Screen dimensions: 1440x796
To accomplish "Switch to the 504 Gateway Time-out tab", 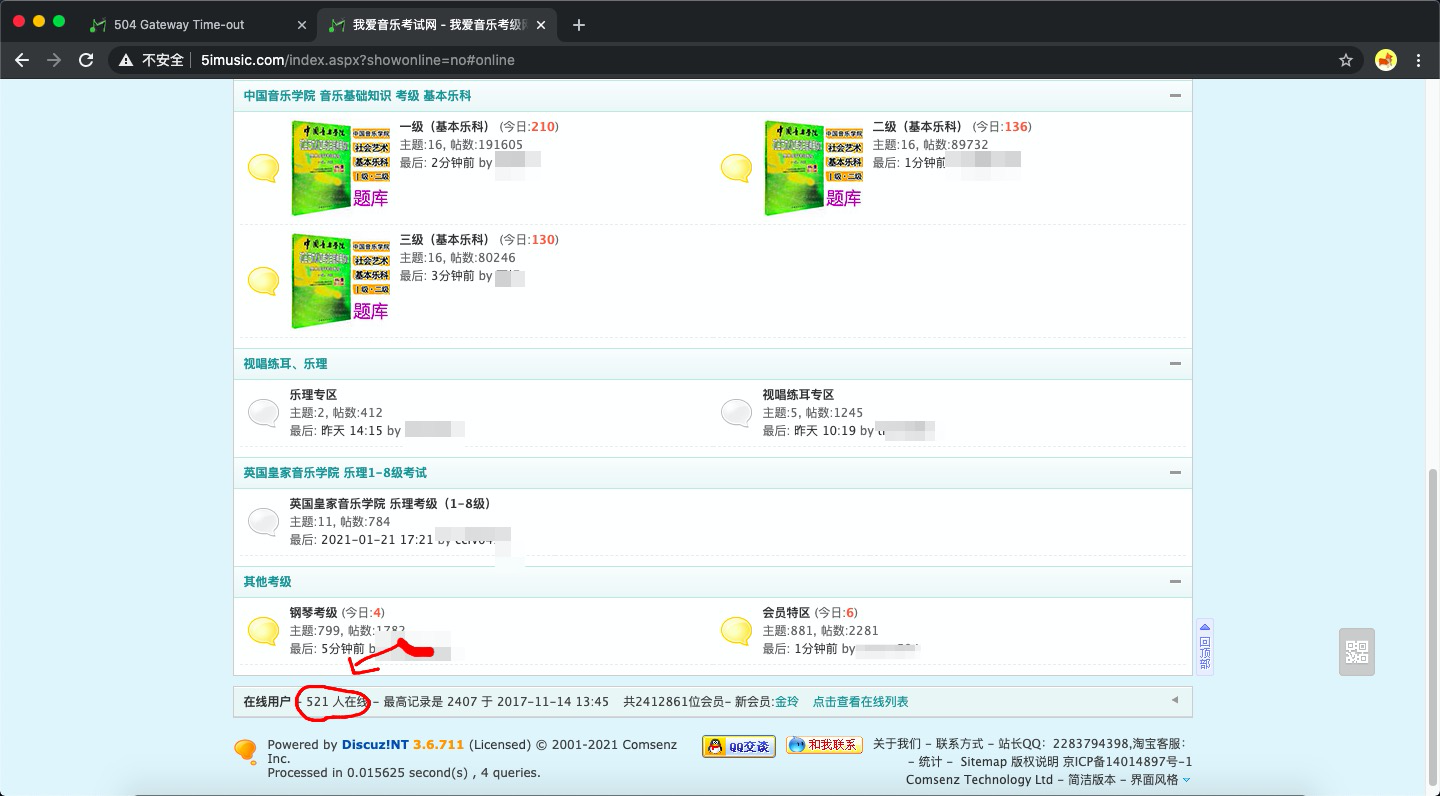I will [179, 25].
